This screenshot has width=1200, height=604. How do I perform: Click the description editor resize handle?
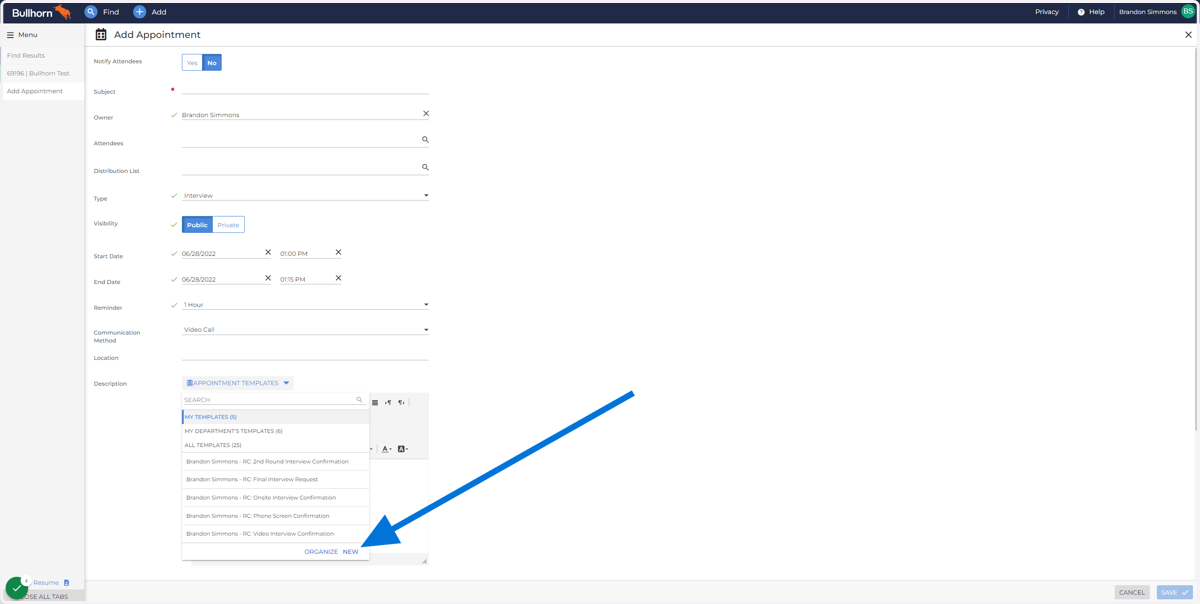tap(424, 561)
